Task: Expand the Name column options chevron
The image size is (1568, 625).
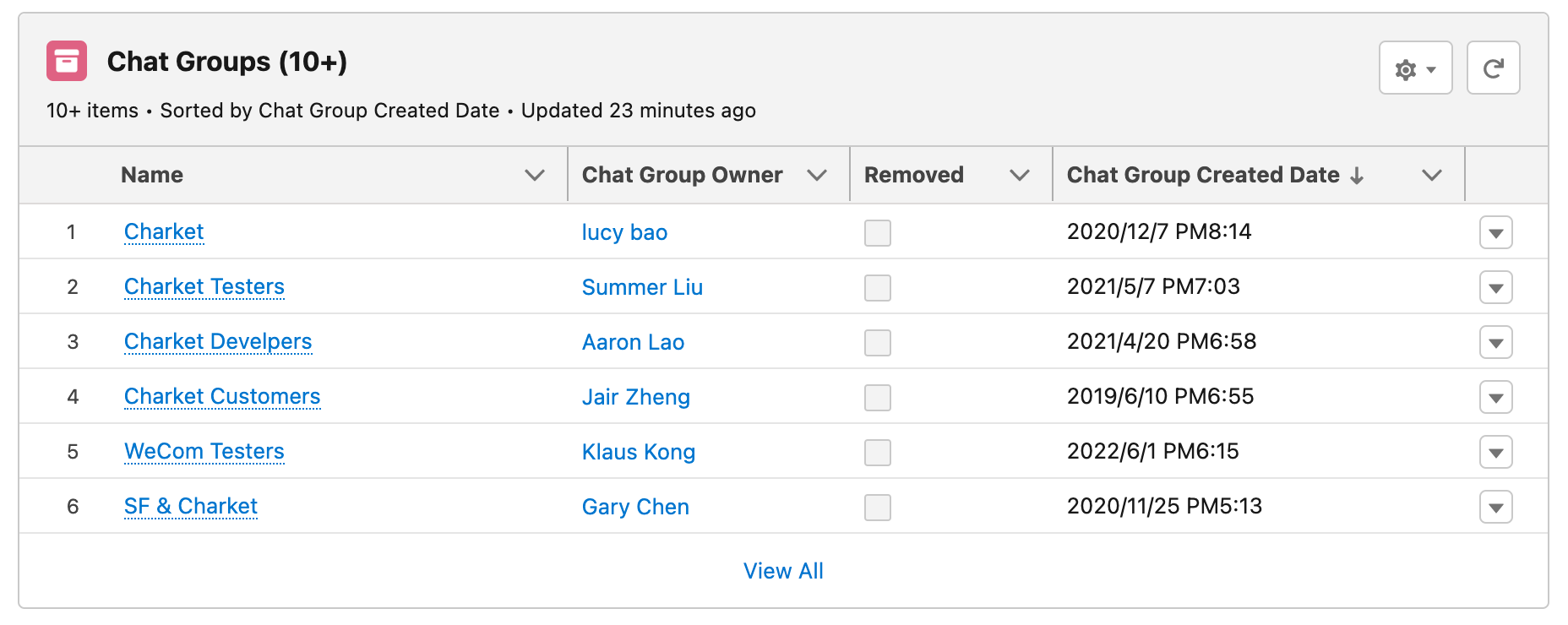Action: tap(534, 175)
